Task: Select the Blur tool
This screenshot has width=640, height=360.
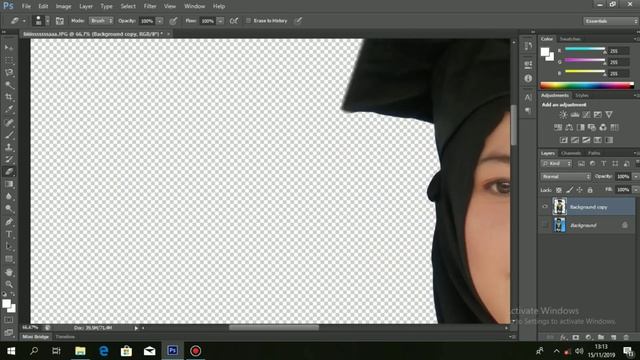Action: pos(9,196)
